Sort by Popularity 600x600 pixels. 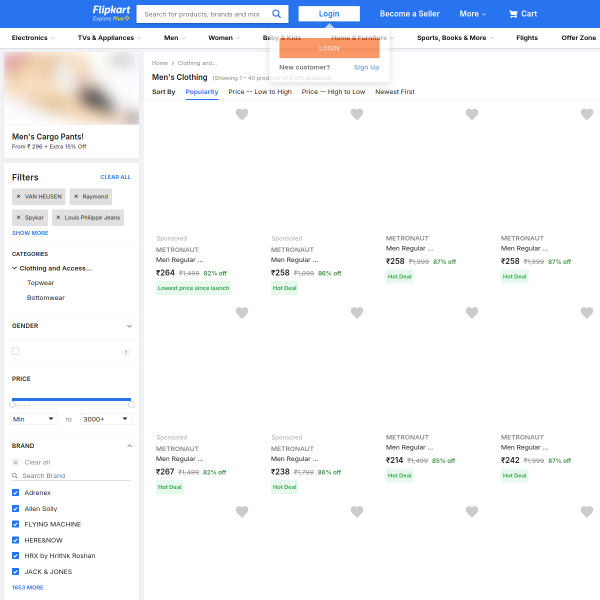202,92
